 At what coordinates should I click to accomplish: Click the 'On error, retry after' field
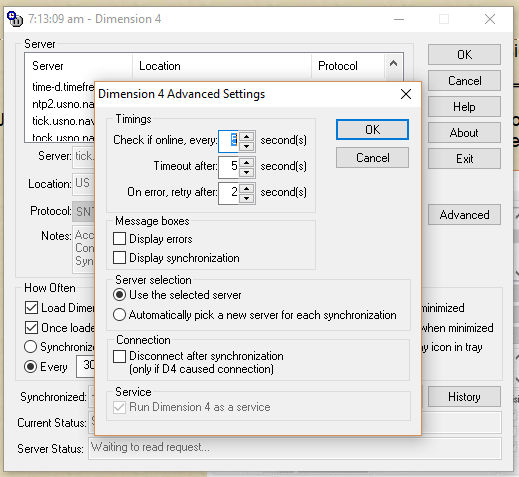[229, 193]
